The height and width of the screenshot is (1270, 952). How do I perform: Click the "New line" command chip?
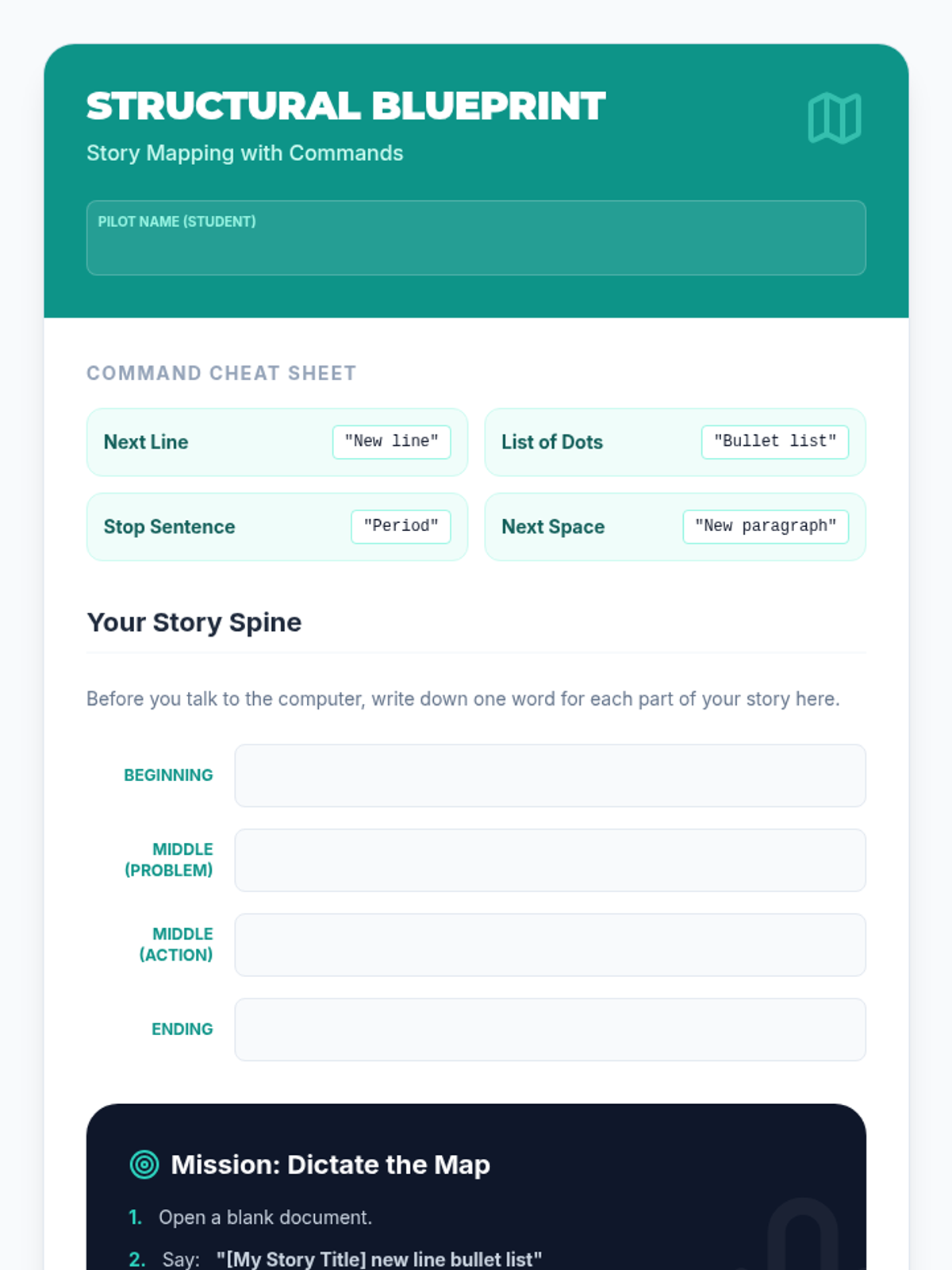(x=392, y=442)
